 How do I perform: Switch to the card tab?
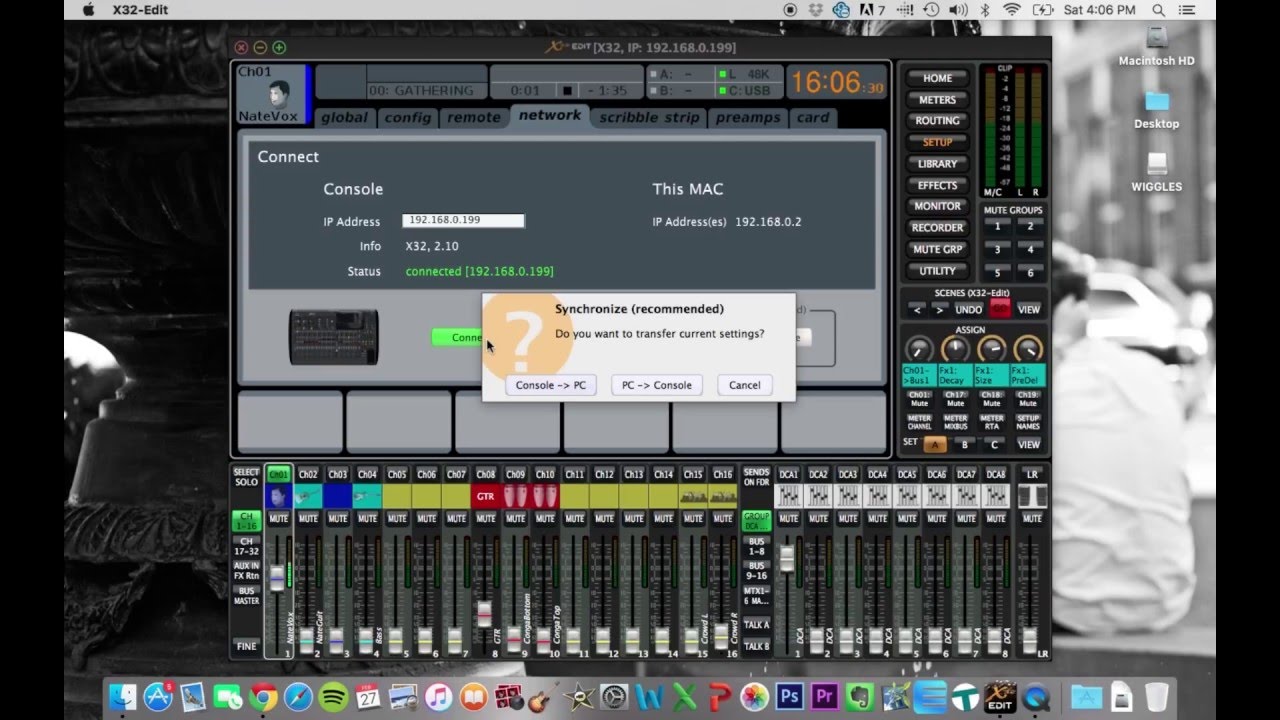tap(813, 117)
